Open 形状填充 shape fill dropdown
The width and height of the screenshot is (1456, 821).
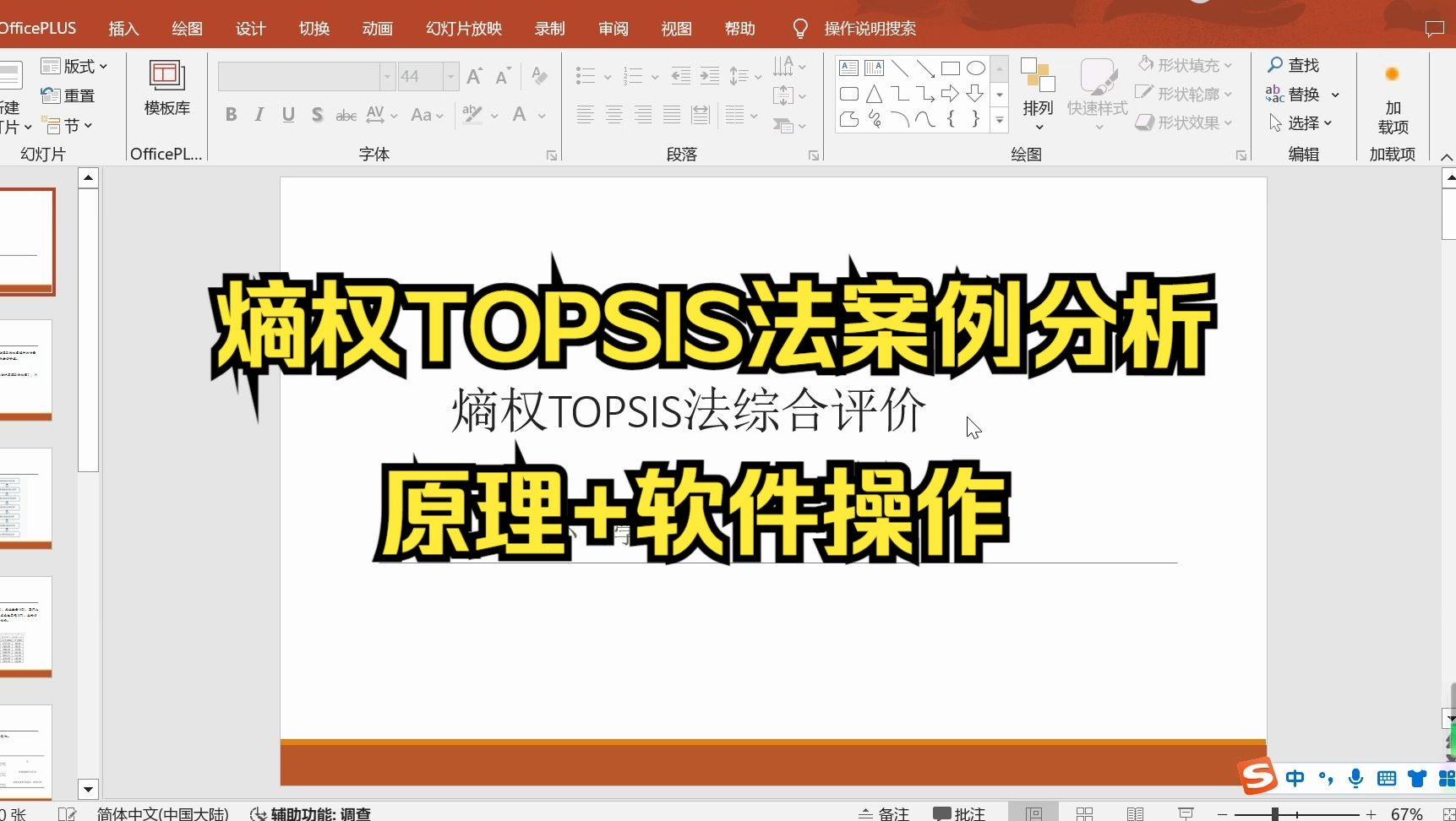tap(1184, 65)
